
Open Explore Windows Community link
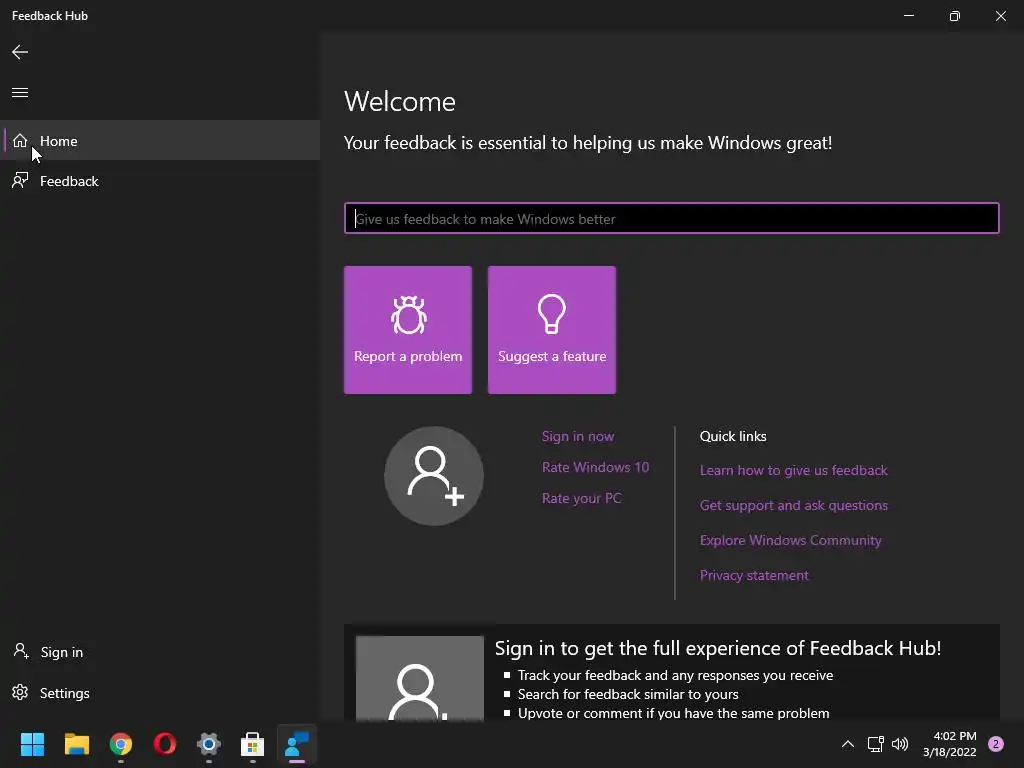(x=790, y=540)
